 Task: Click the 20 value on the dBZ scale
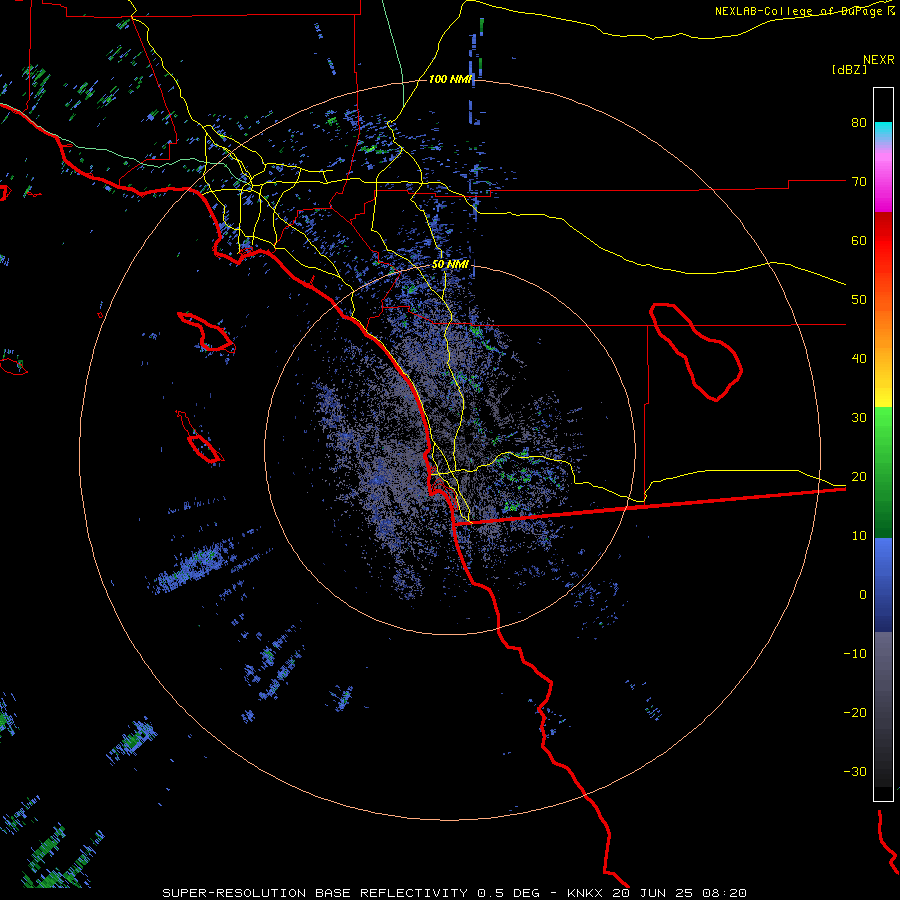point(859,476)
